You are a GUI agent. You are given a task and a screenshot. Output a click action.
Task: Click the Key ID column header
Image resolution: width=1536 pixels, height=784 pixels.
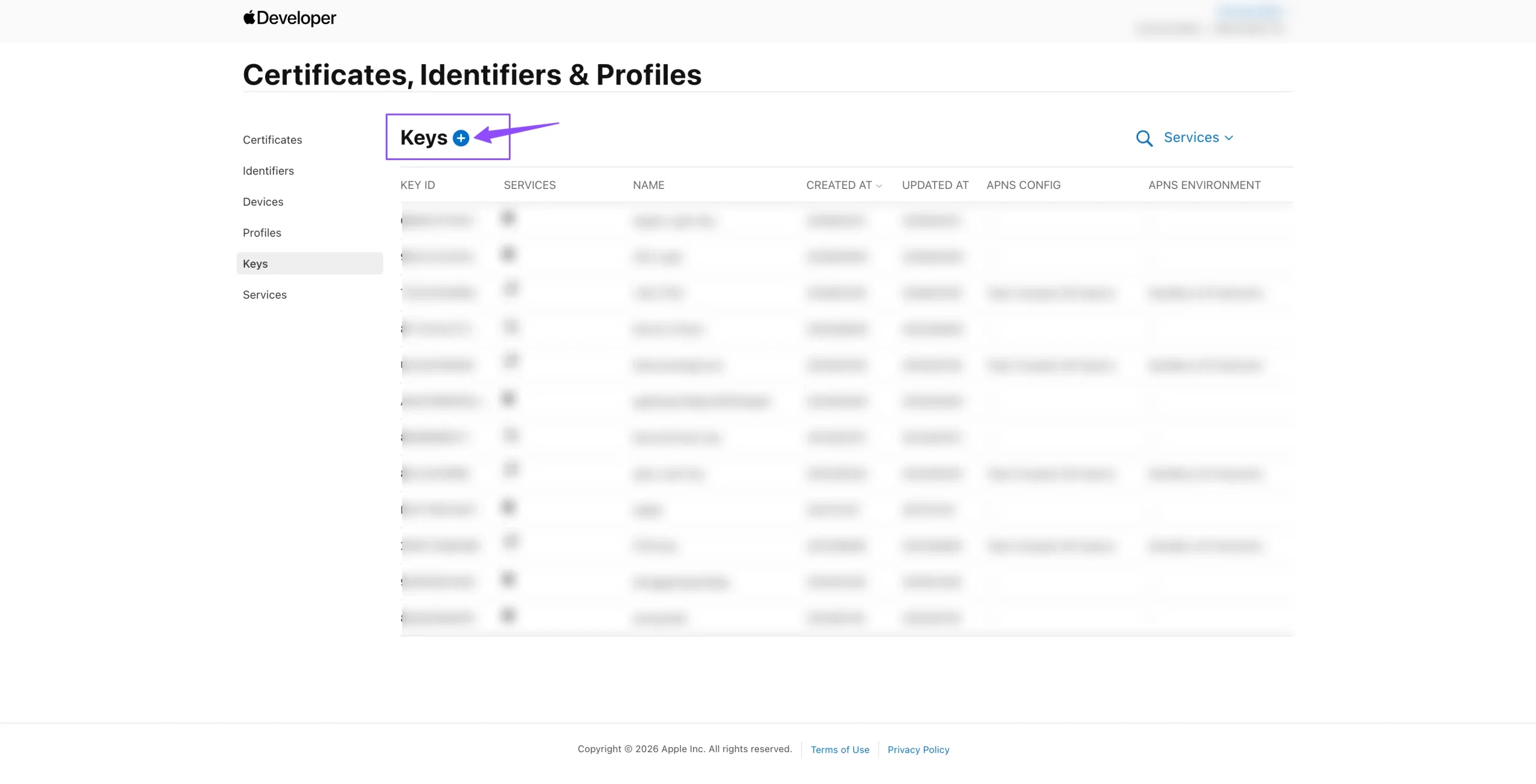(x=418, y=185)
